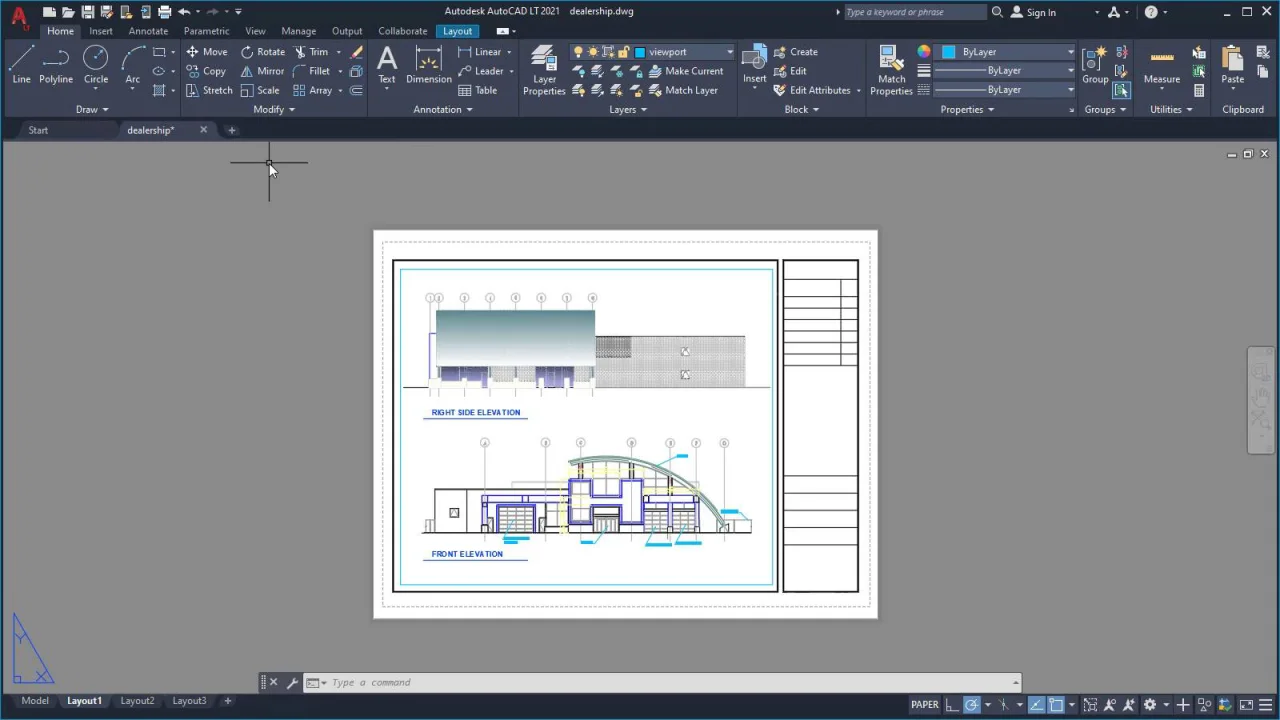Open the Annotate ribbon tab
The image size is (1280, 720).
(148, 31)
